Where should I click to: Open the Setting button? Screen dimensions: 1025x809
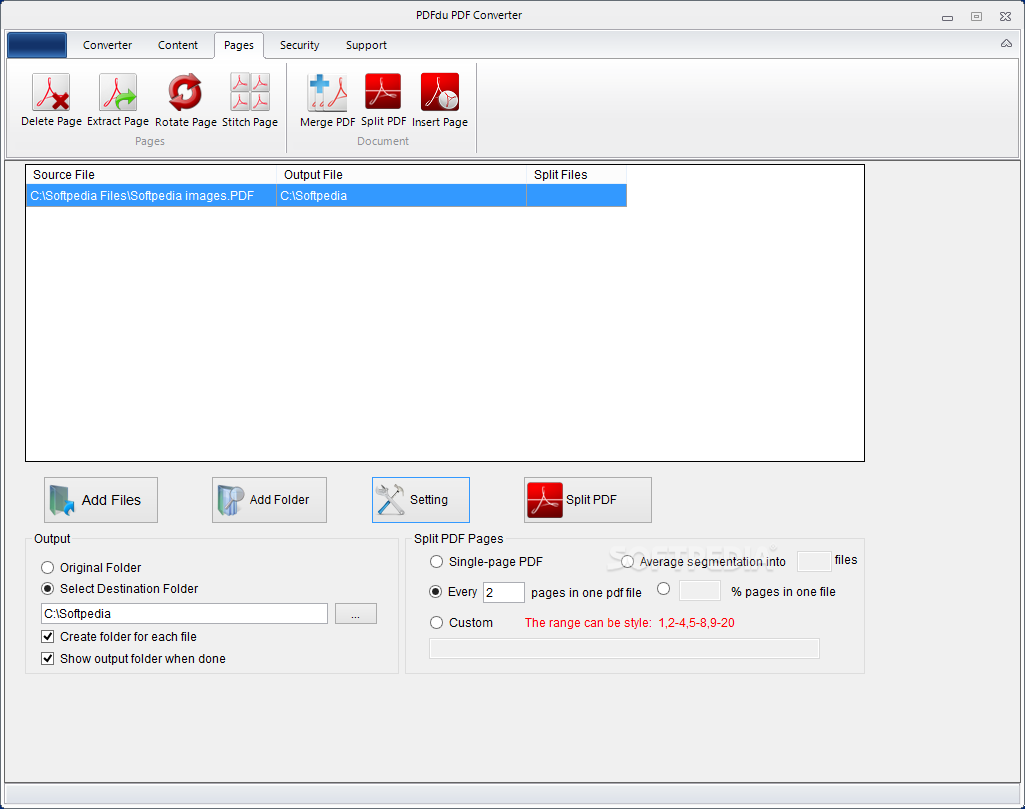coord(421,500)
